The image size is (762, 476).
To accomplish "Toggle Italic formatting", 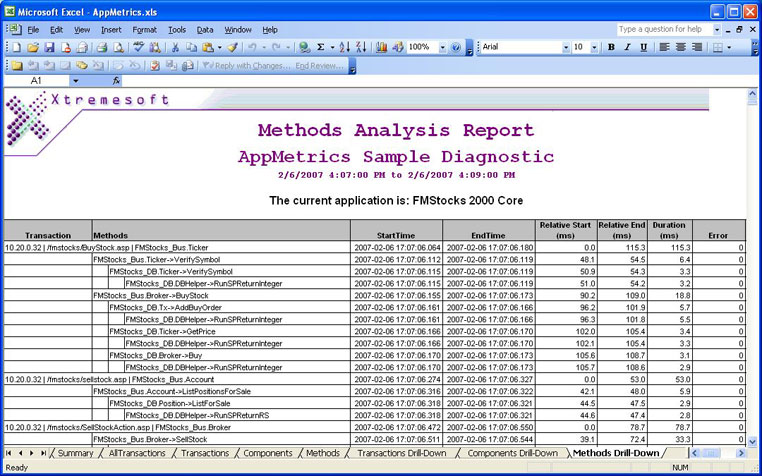I will pos(627,47).
